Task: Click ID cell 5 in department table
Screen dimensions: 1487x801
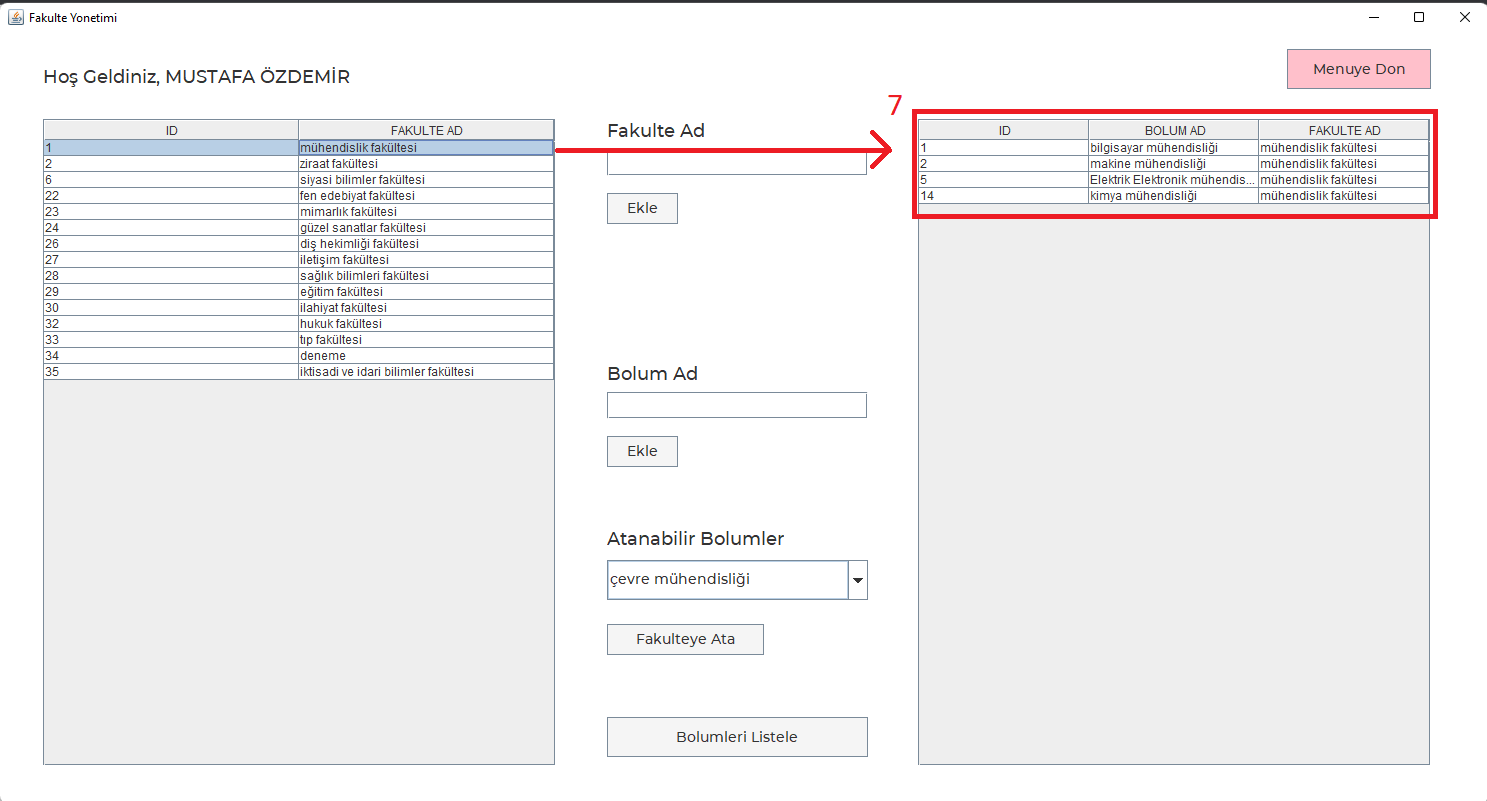Action: [x=1004, y=179]
